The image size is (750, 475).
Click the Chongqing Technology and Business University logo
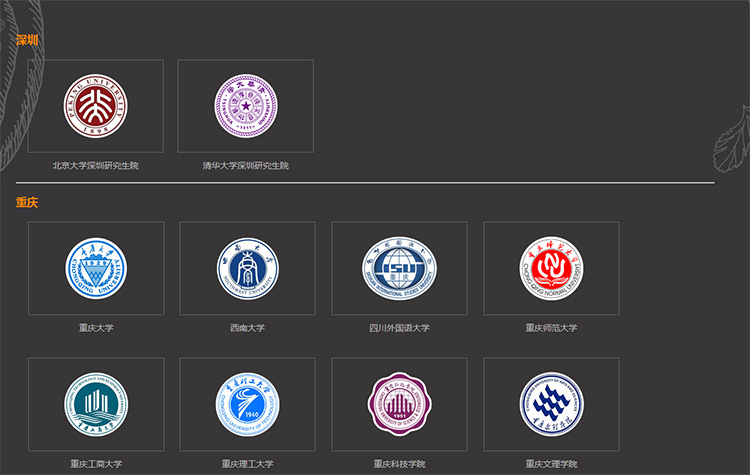point(96,404)
